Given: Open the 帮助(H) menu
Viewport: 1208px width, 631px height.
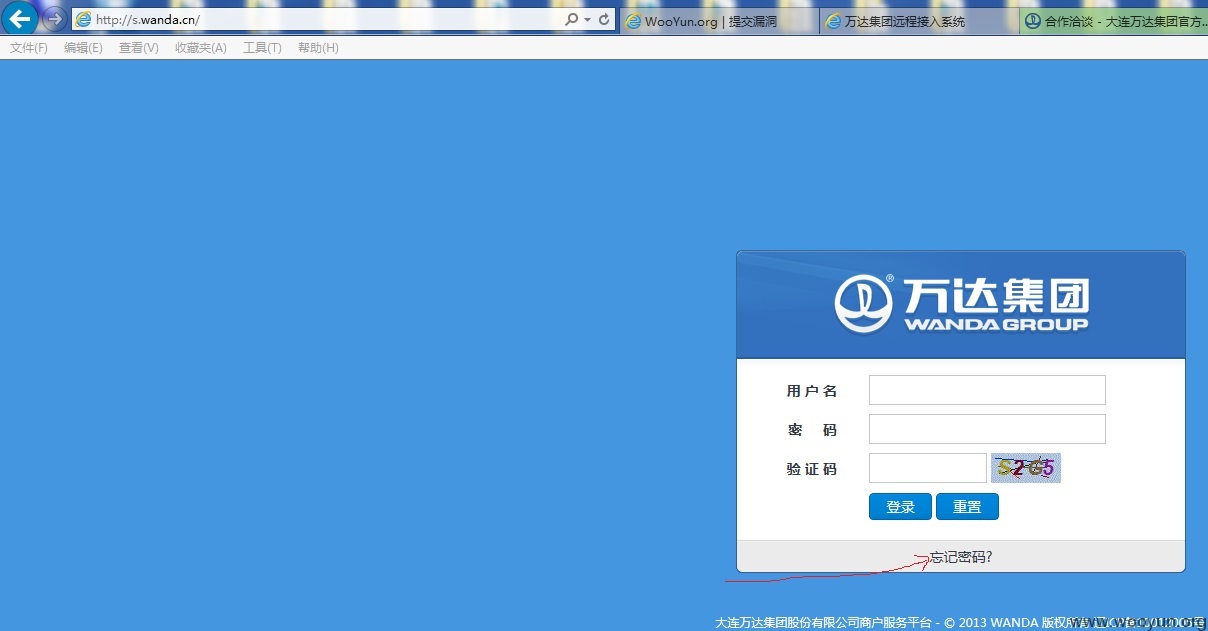Looking at the screenshot, I should (318, 48).
